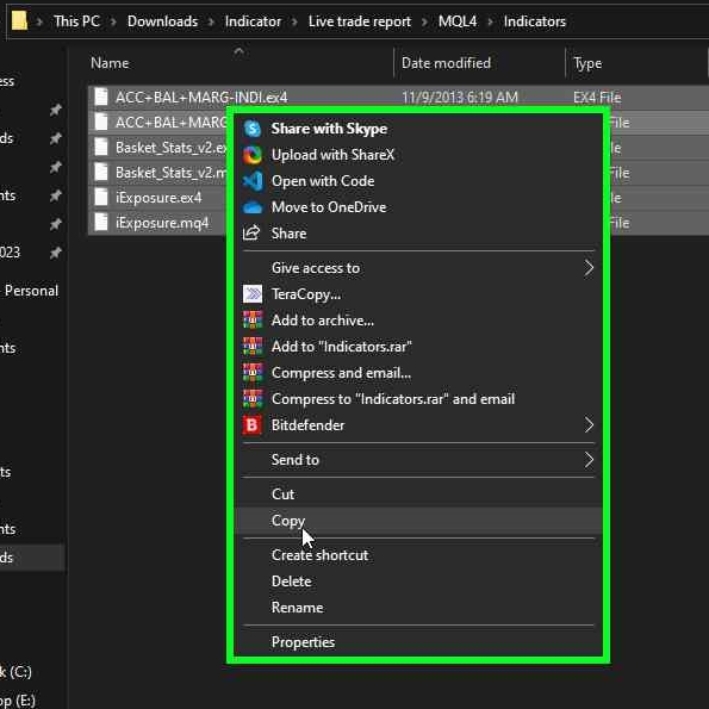
Task: Select file ACC+BAL+MARG-INDI.ex4
Action: click(x=201, y=97)
